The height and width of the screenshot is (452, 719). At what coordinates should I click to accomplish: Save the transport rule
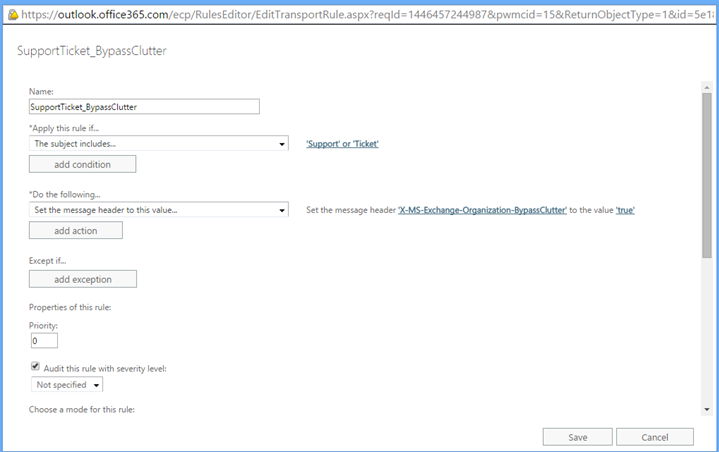(577, 437)
